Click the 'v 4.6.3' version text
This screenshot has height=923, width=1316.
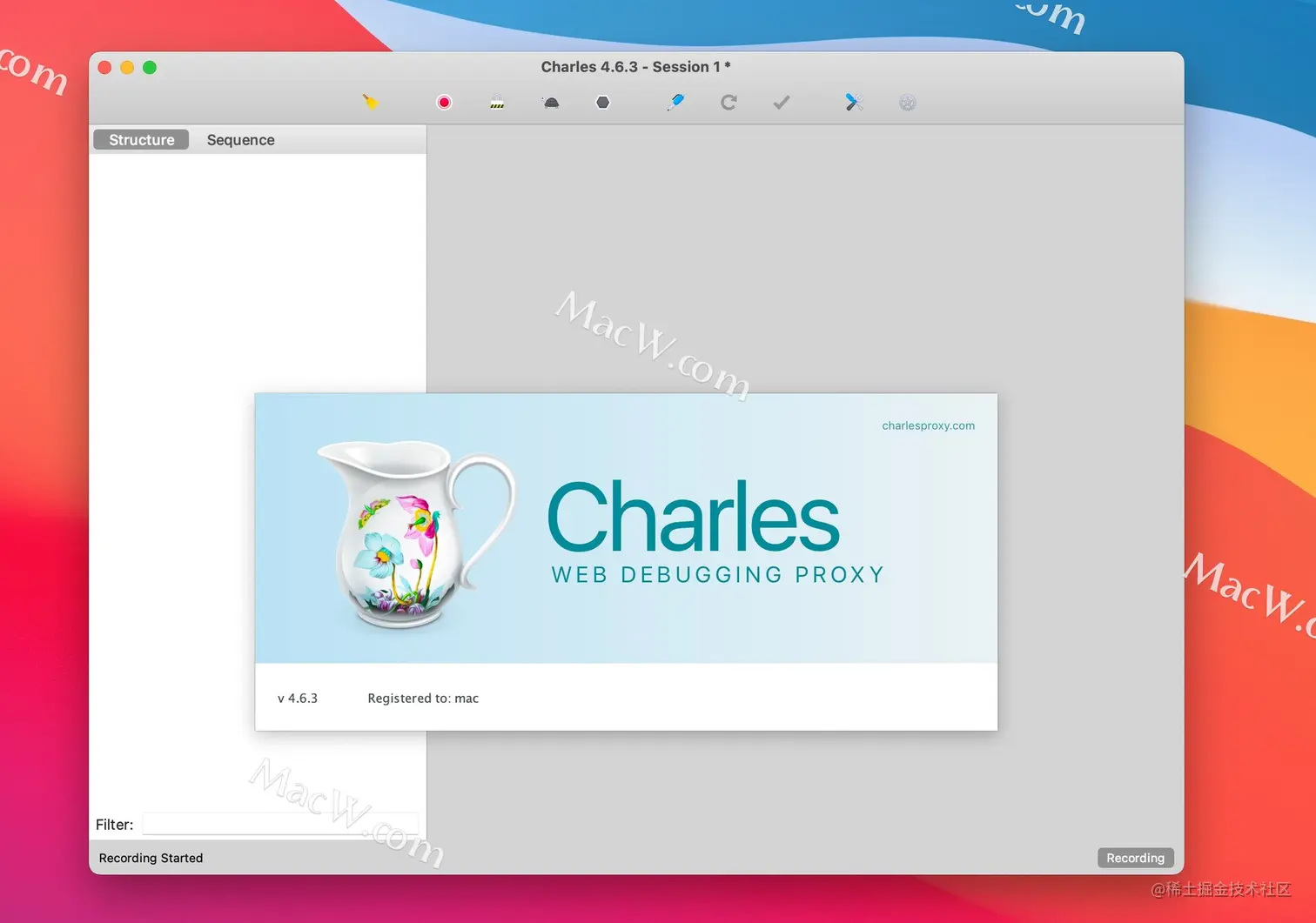[x=298, y=699]
